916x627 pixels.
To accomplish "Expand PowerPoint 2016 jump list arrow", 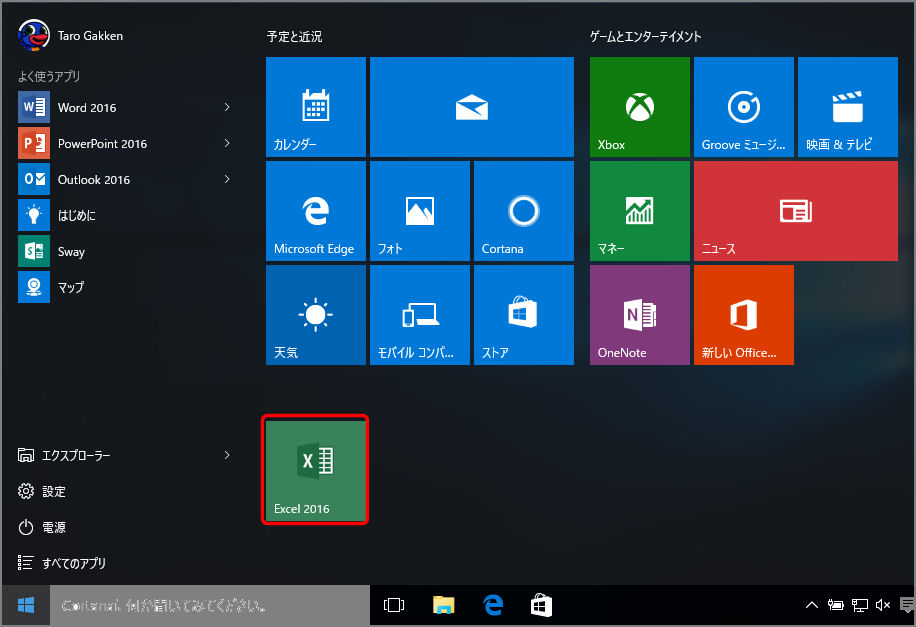I will [x=227, y=143].
